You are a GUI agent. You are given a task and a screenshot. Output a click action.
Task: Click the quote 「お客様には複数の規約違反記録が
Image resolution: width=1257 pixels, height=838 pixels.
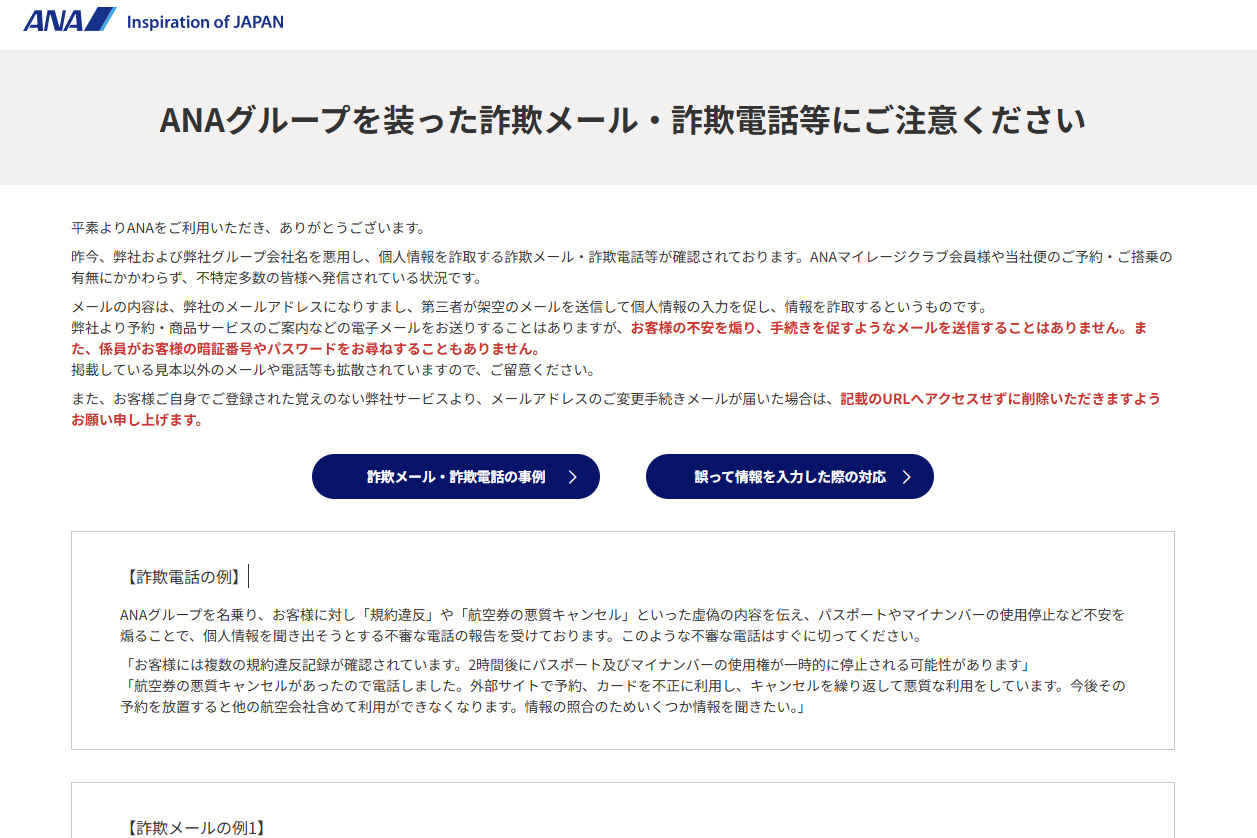coord(575,664)
